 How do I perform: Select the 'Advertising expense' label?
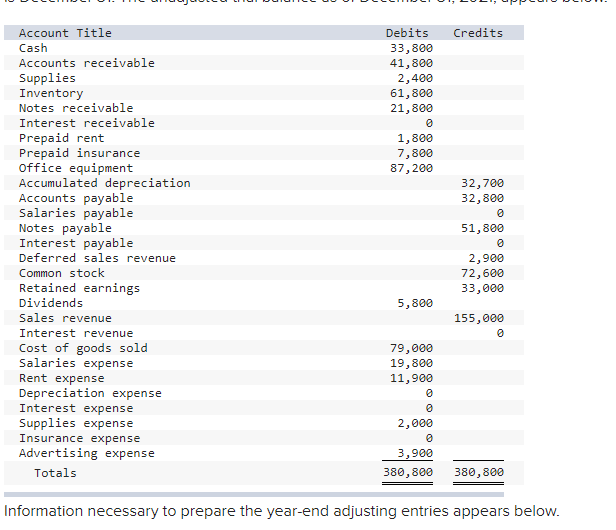[87, 453]
